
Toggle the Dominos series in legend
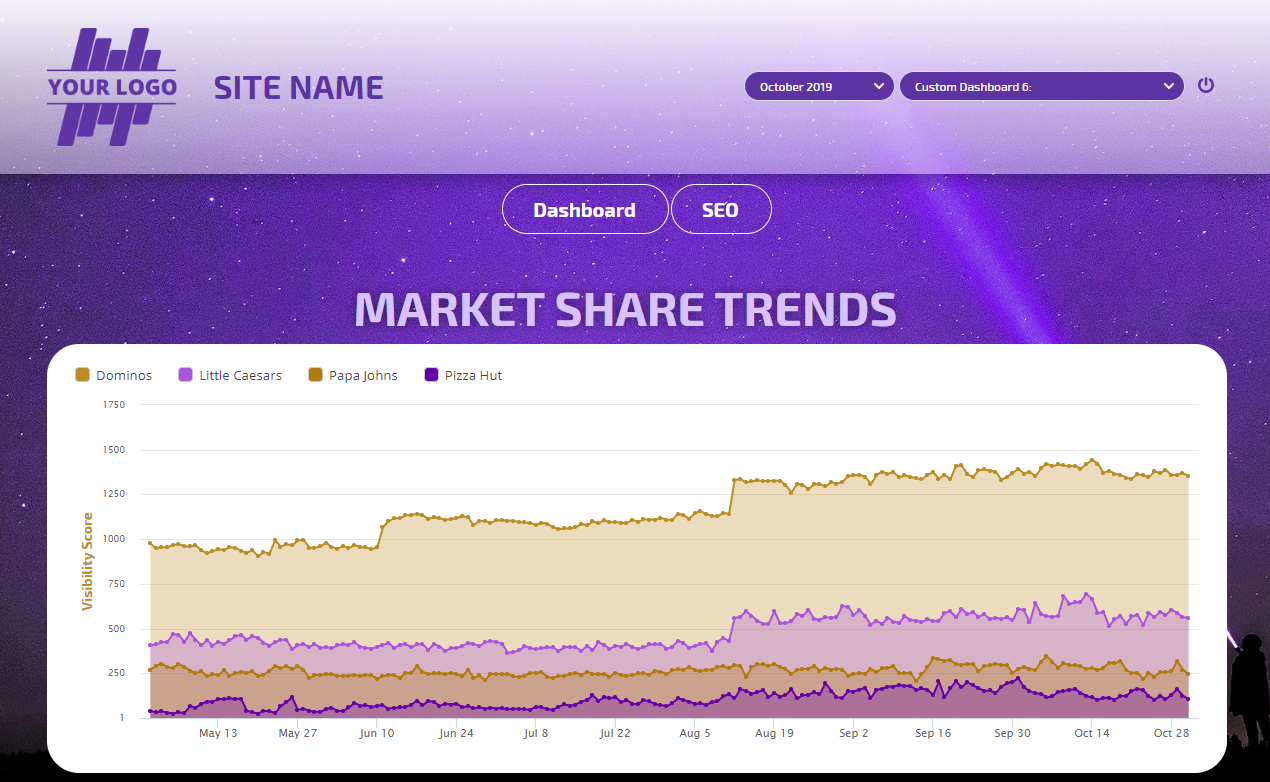click(124, 376)
